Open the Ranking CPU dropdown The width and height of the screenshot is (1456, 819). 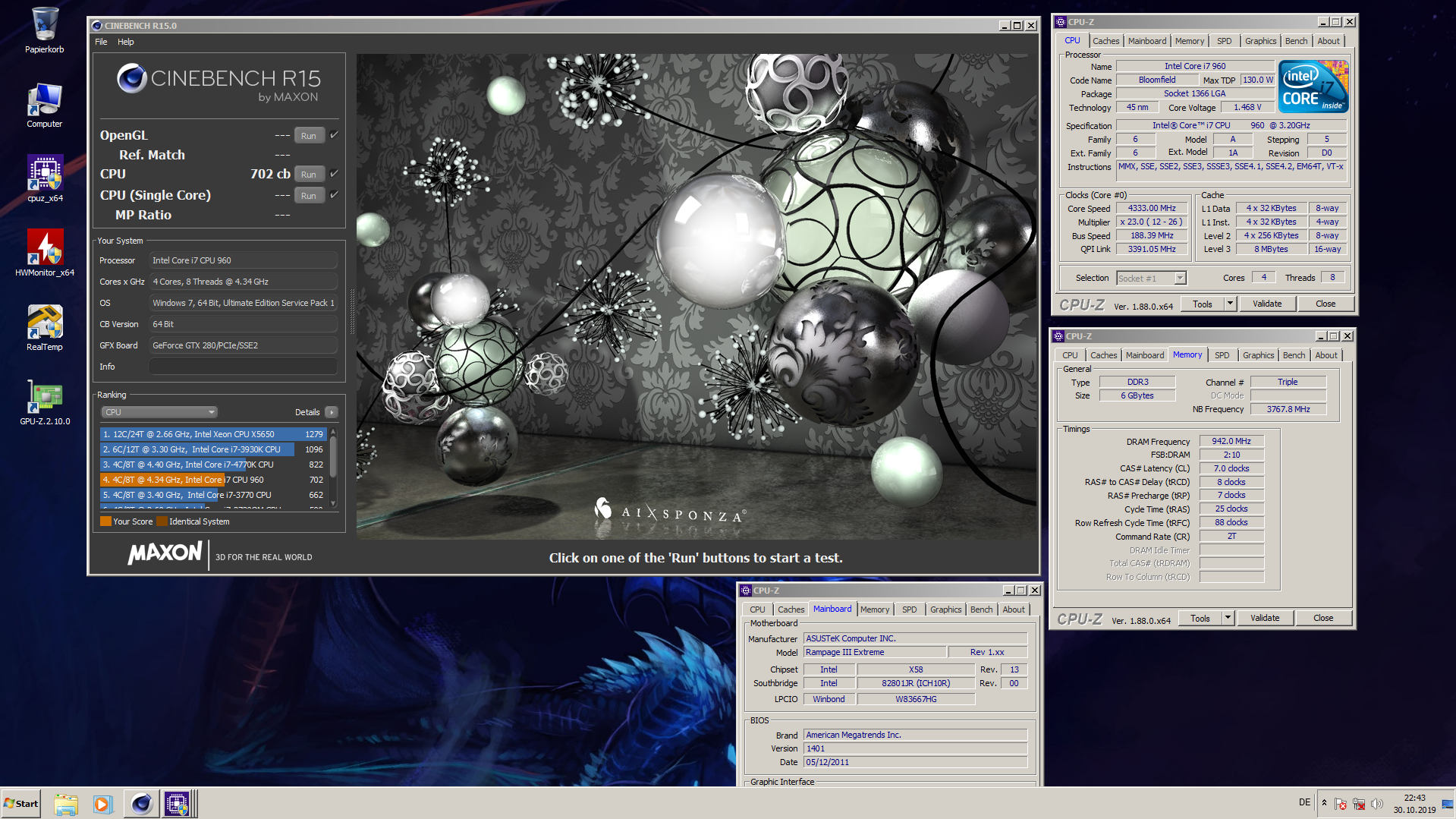pos(159,412)
